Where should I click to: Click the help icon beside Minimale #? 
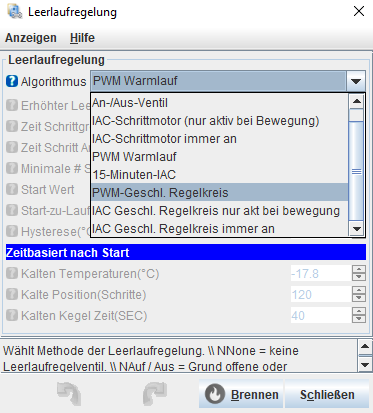click(x=12, y=168)
